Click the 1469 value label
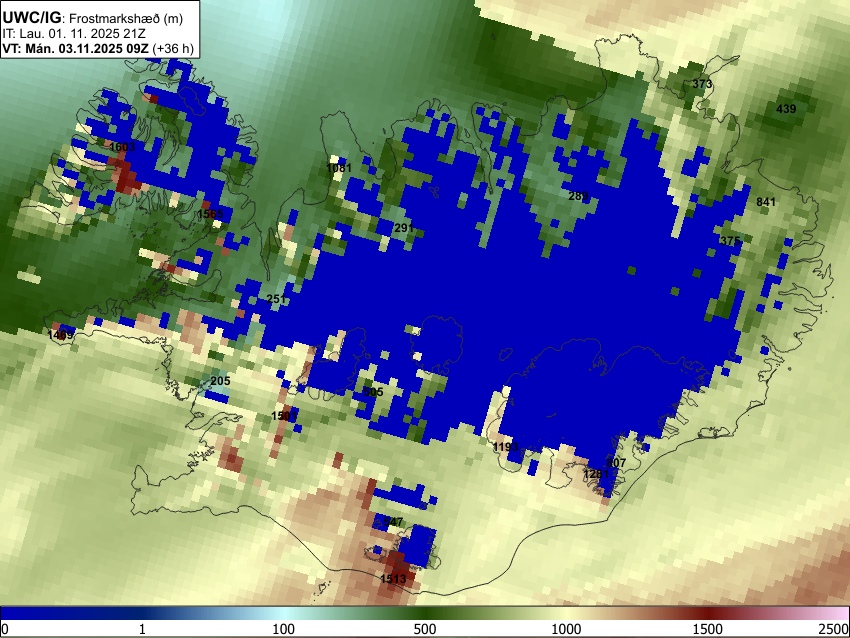Viewport: 850px width, 638px height. (61, 335)
